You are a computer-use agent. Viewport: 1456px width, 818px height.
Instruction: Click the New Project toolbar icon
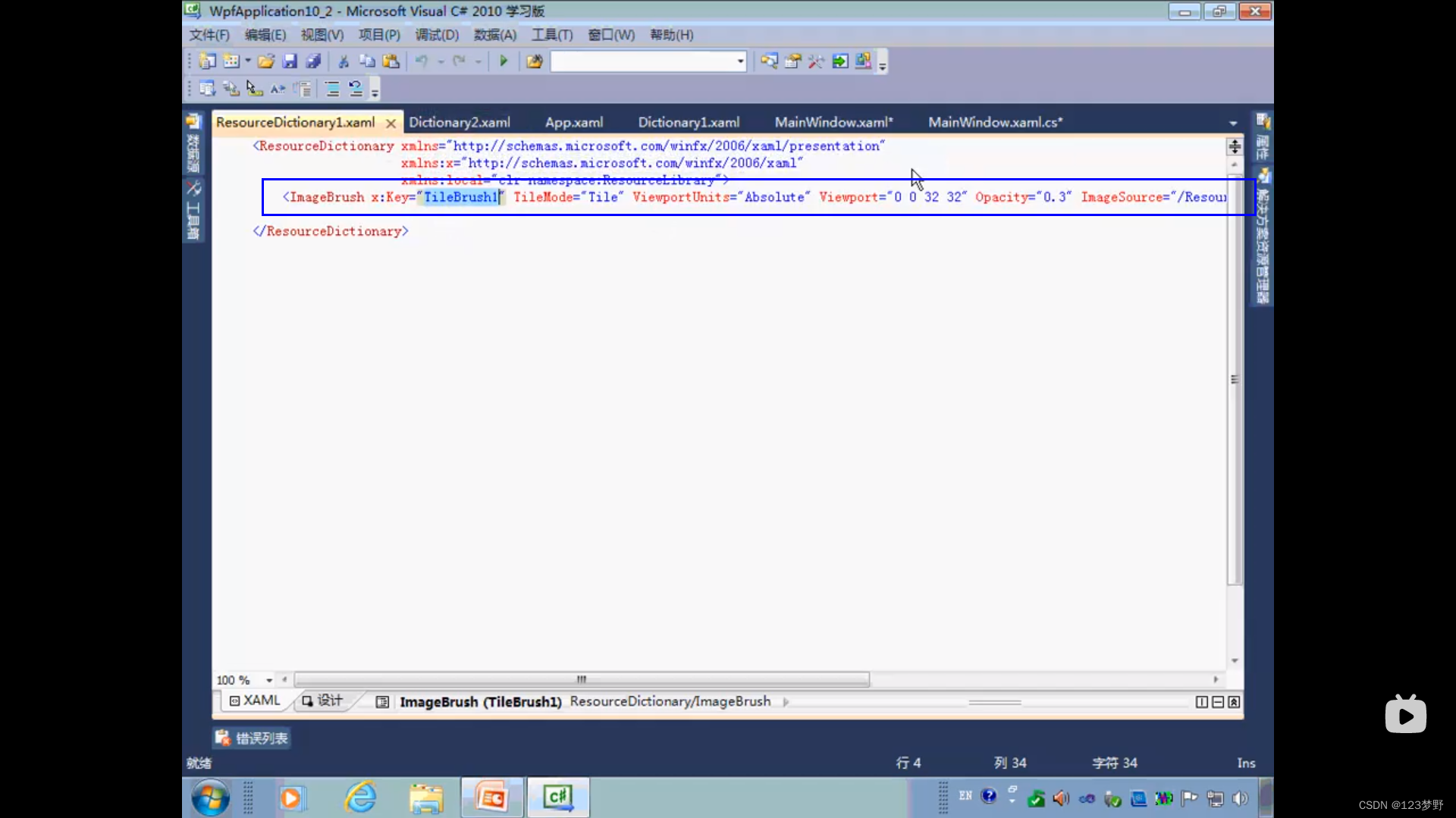(x=207, y=61)
